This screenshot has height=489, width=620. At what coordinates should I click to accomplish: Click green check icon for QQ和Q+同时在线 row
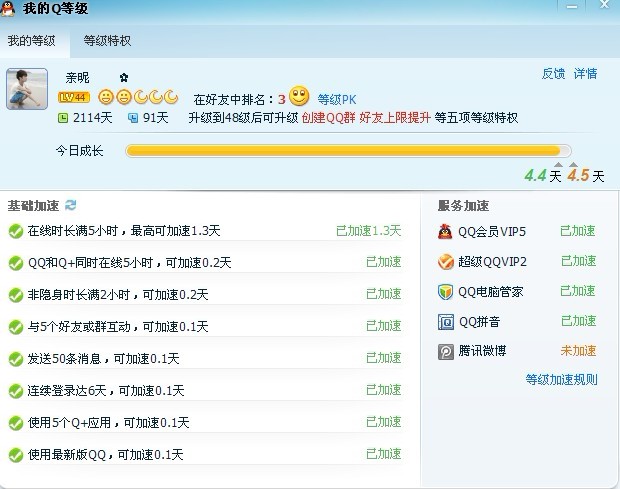pyautogui.click(x=16, y=263)
